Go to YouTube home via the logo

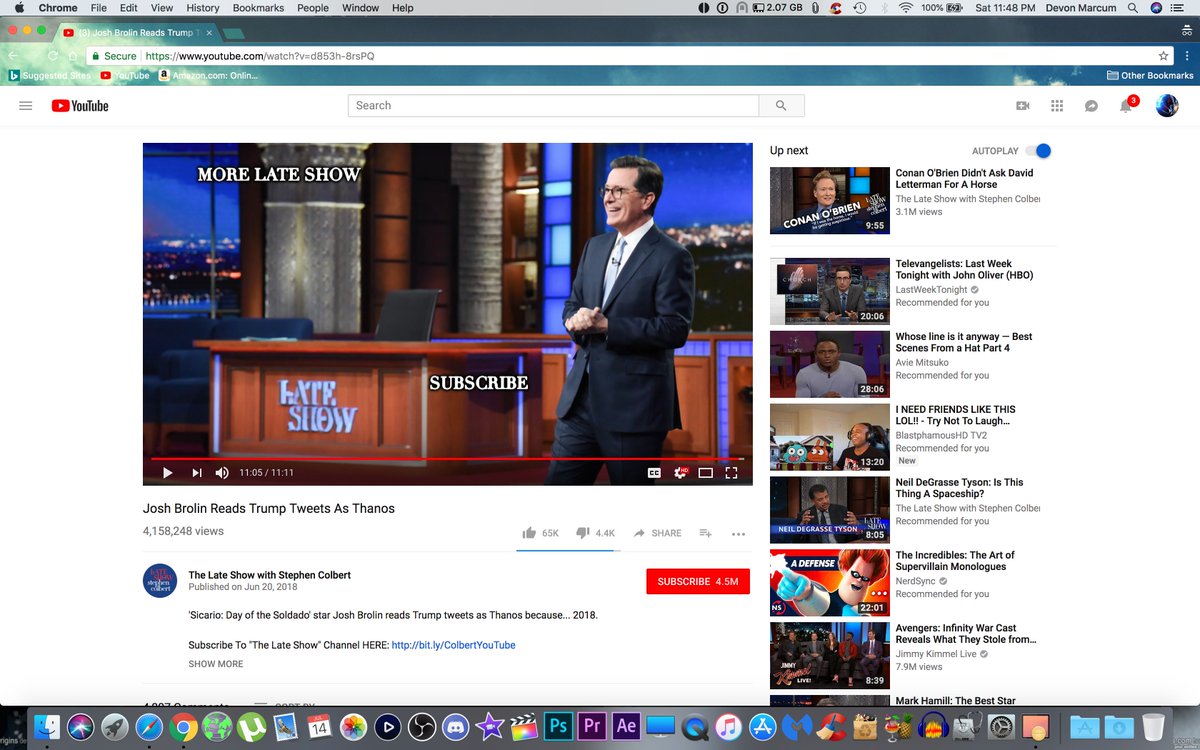click(x=80, y=106)
